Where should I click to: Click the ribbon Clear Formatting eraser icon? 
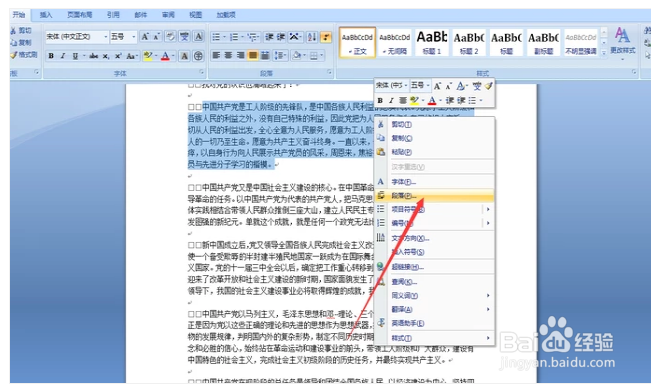tap(170, 37)
